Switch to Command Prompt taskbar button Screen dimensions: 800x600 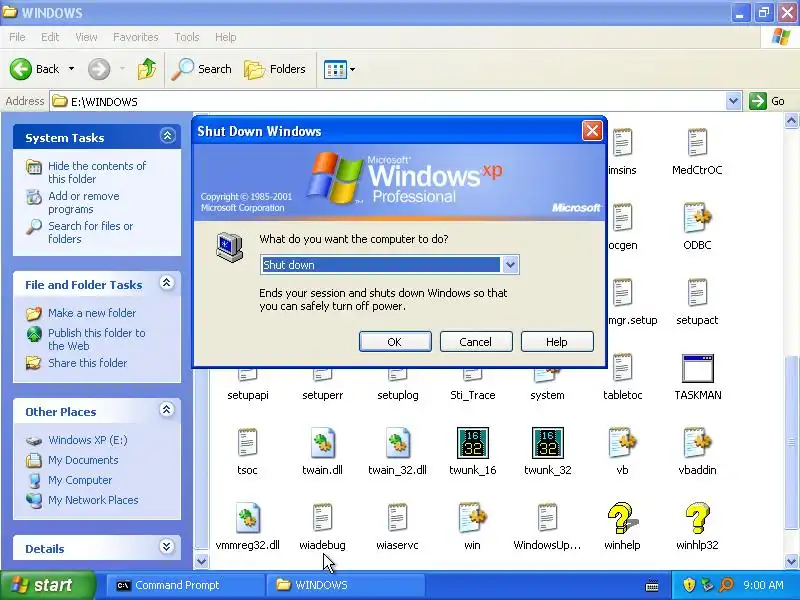point(186,585)
